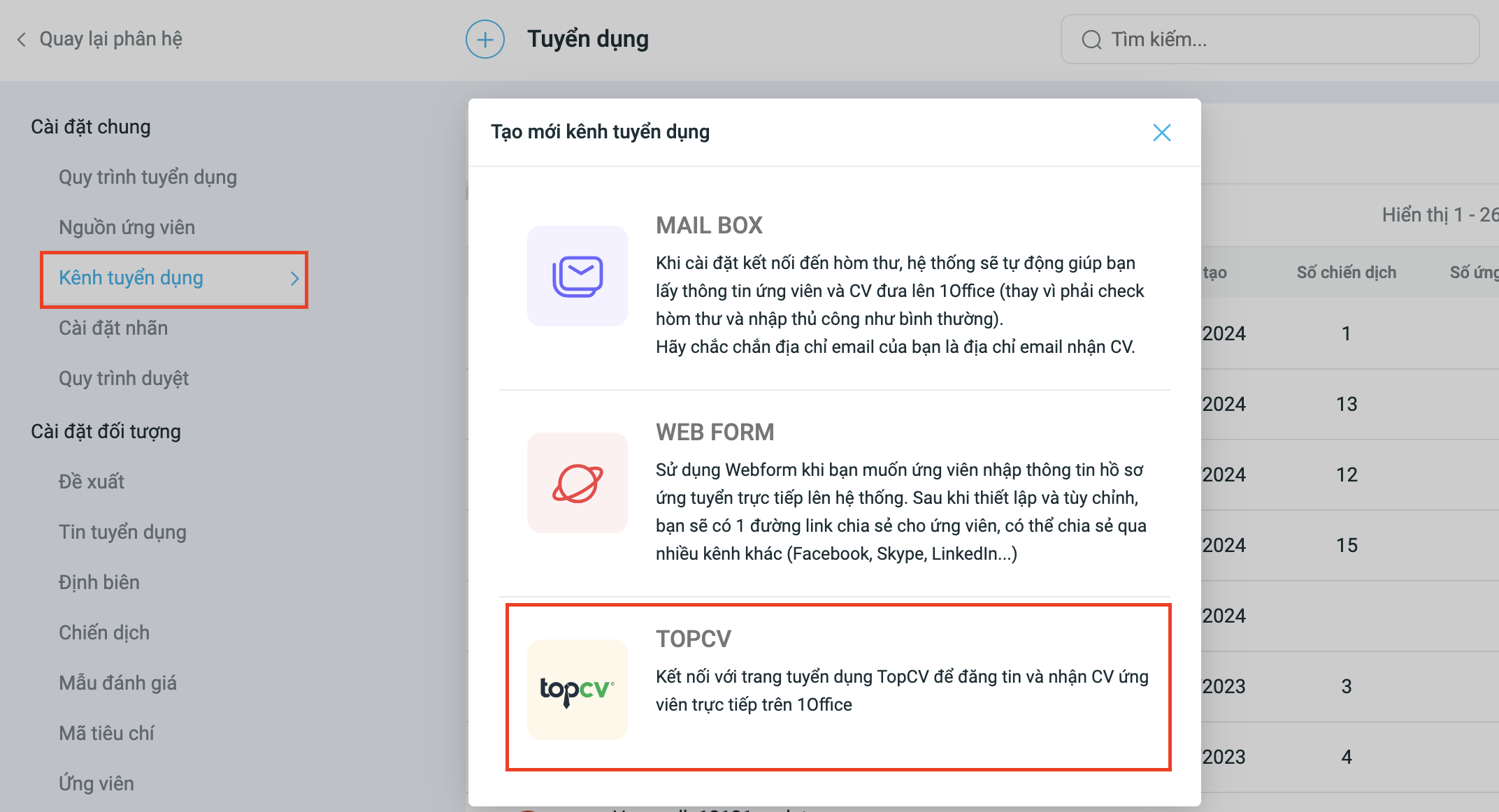Click the Web Form planet icon
This screenshot has height=812, width=1499.
pyautogui.click(x=578, y=483)
